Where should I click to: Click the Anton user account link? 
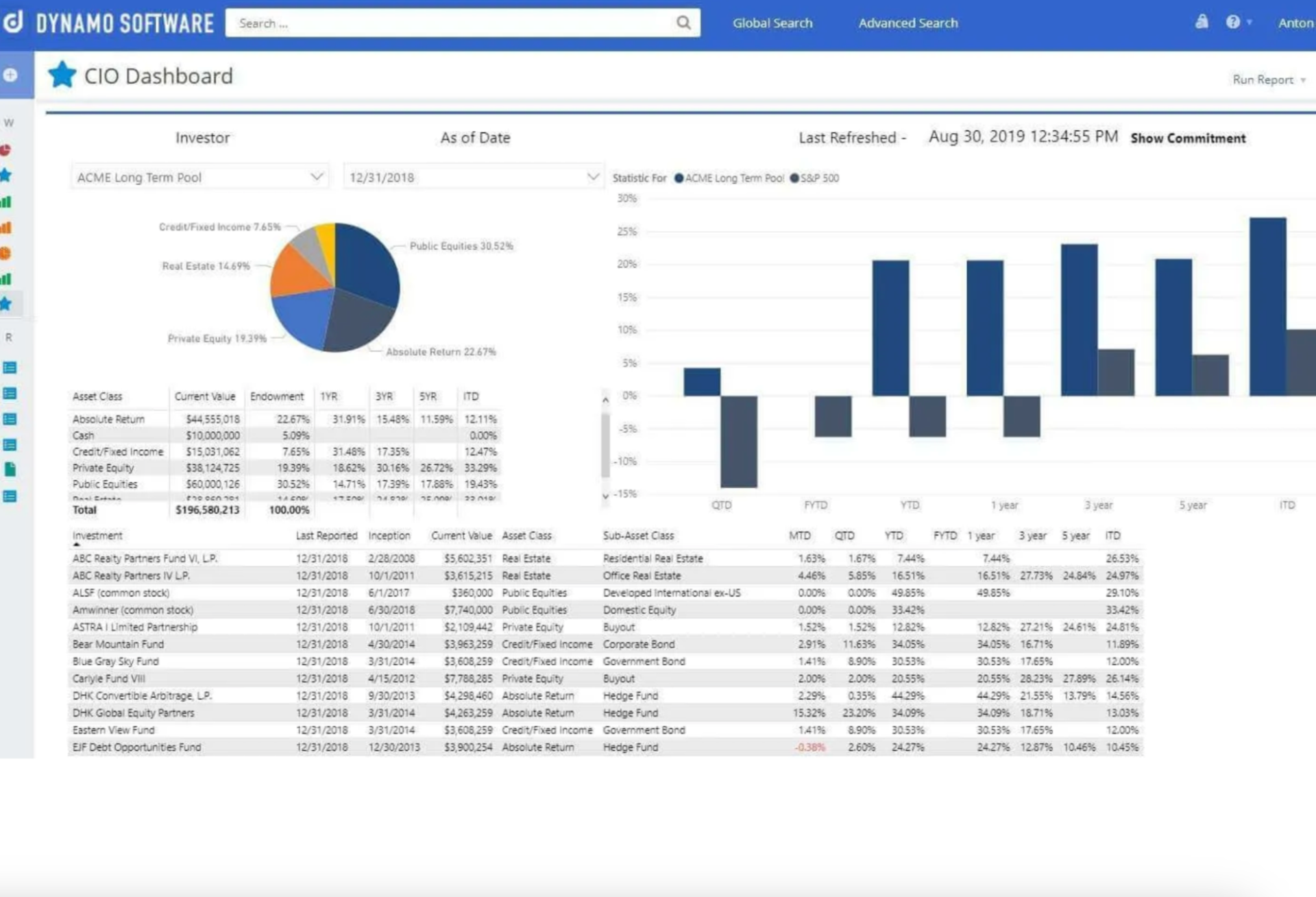[x=1295, y=23]
